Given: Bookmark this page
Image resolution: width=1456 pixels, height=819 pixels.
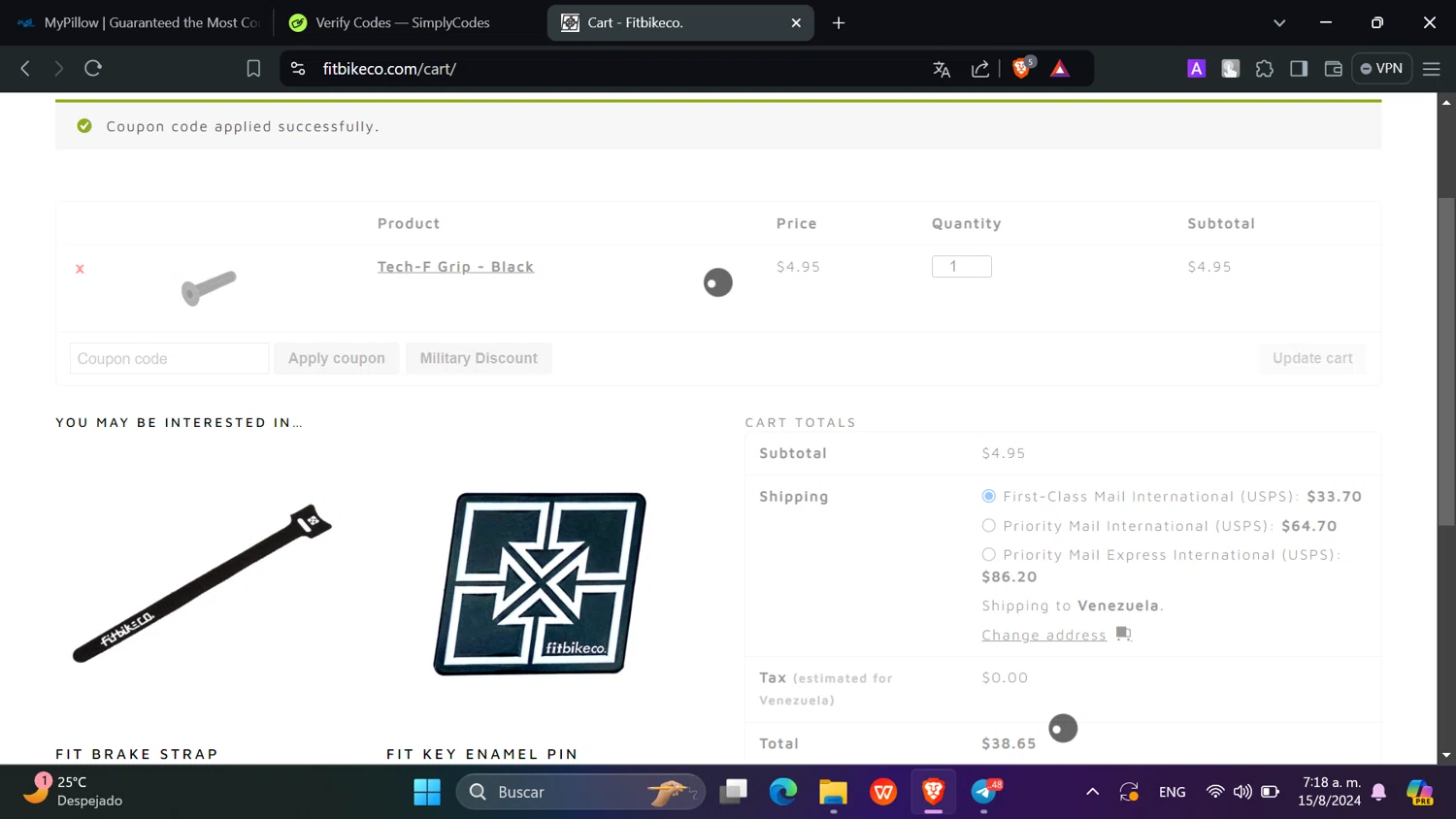Looking at the screenshot, I should 253,69.
